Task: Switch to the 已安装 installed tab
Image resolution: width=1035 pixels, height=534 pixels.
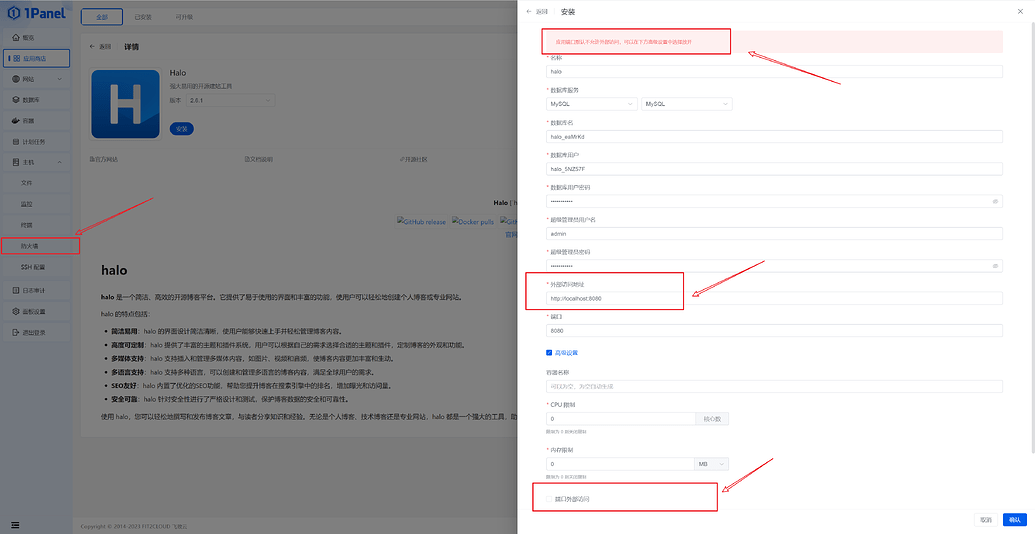Action: coord(143,17)
